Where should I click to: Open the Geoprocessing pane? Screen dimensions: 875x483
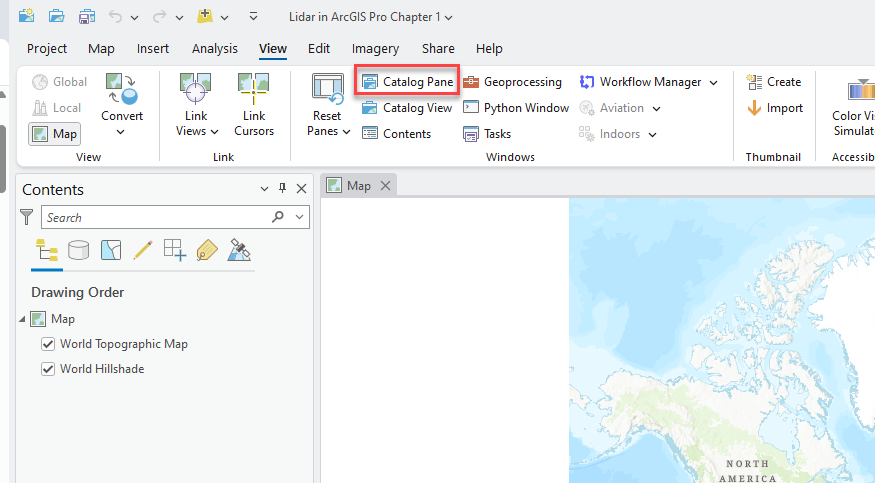pyautogui.click(x=512, y=82)
